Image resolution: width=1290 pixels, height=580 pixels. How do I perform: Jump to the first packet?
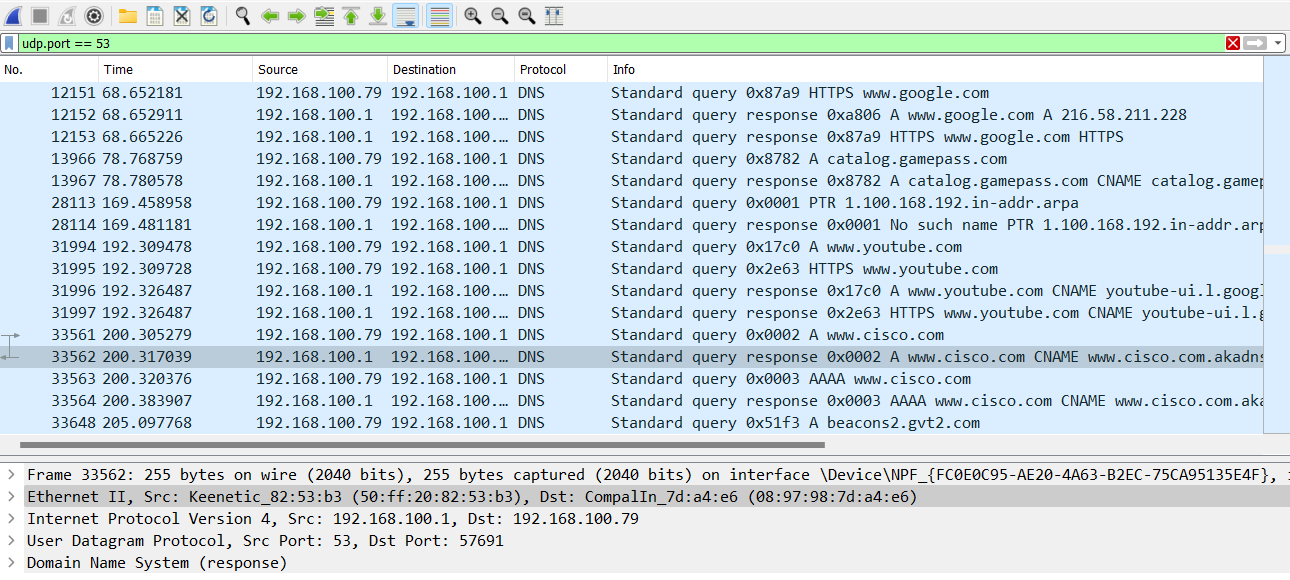click(x=351, y=16)
